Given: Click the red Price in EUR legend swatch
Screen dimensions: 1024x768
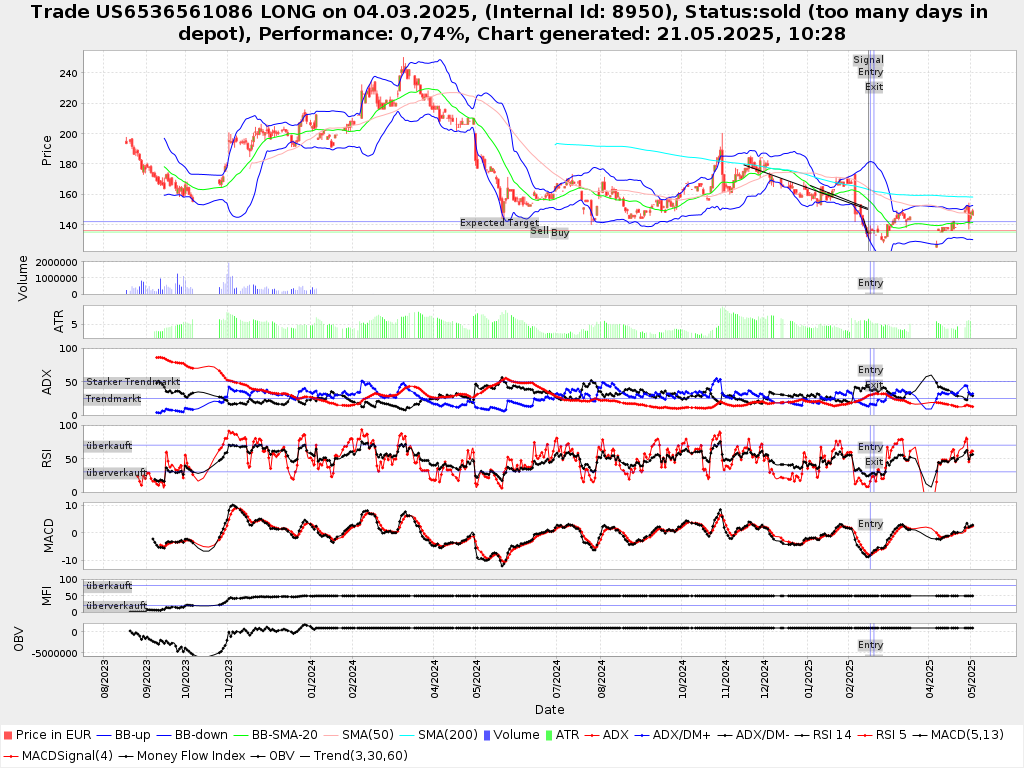Looking at the screenshot, I should 8,735.
